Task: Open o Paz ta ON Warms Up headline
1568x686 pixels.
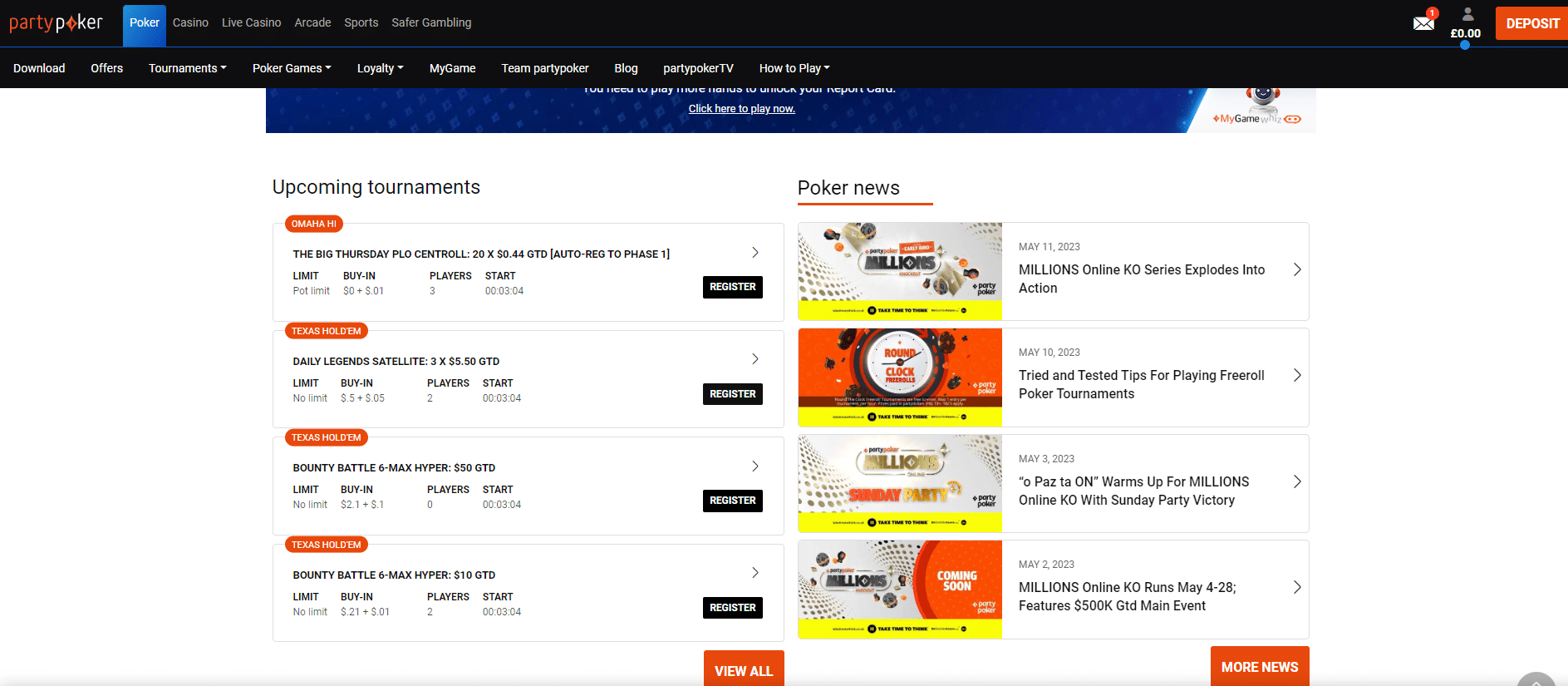Action: 1134,491
